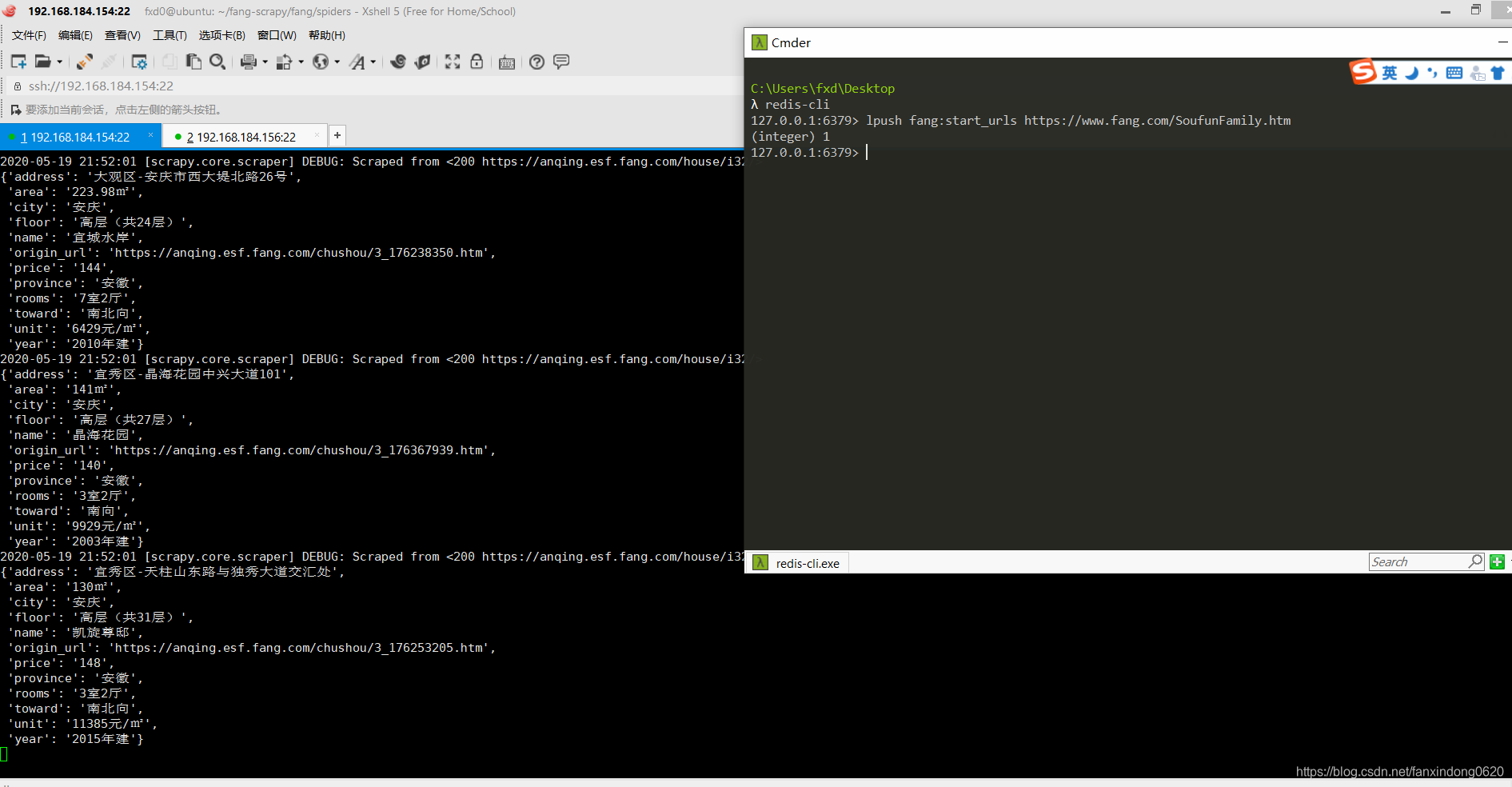Expand the Font dropdown arrow

pyautogui.click(x=373, y=62)
